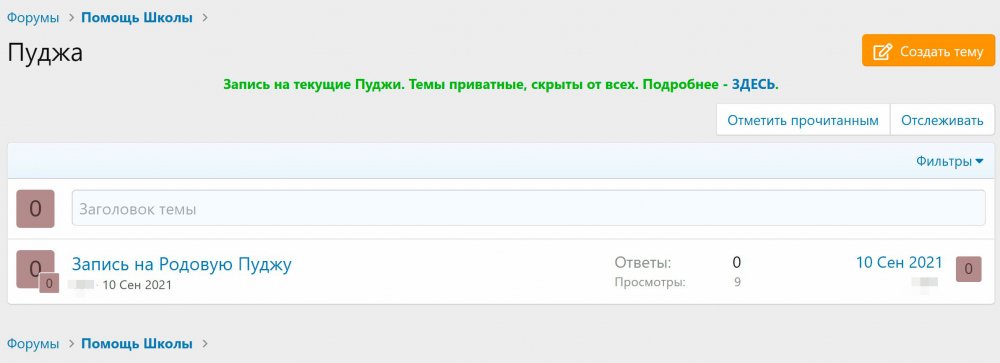
Task: Click the pencil icon in Создать тему button
Action: pos(882,51)
